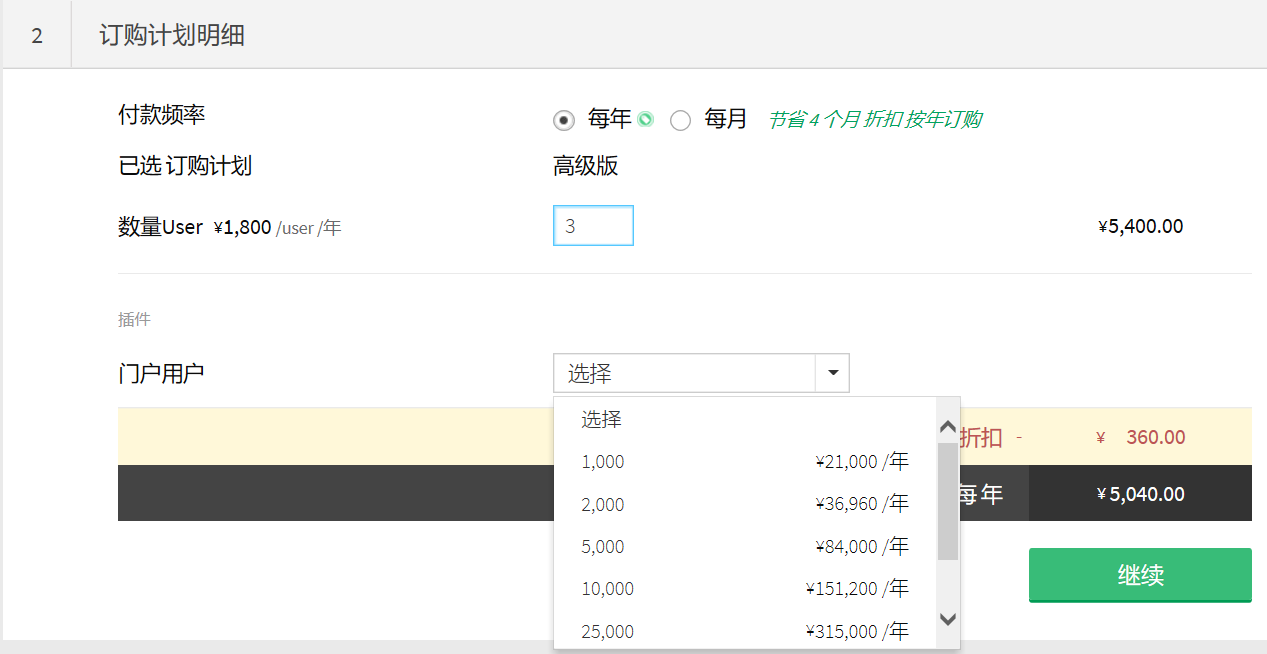
Task: Click the step number 2 badge
Action: coord(37,36)
